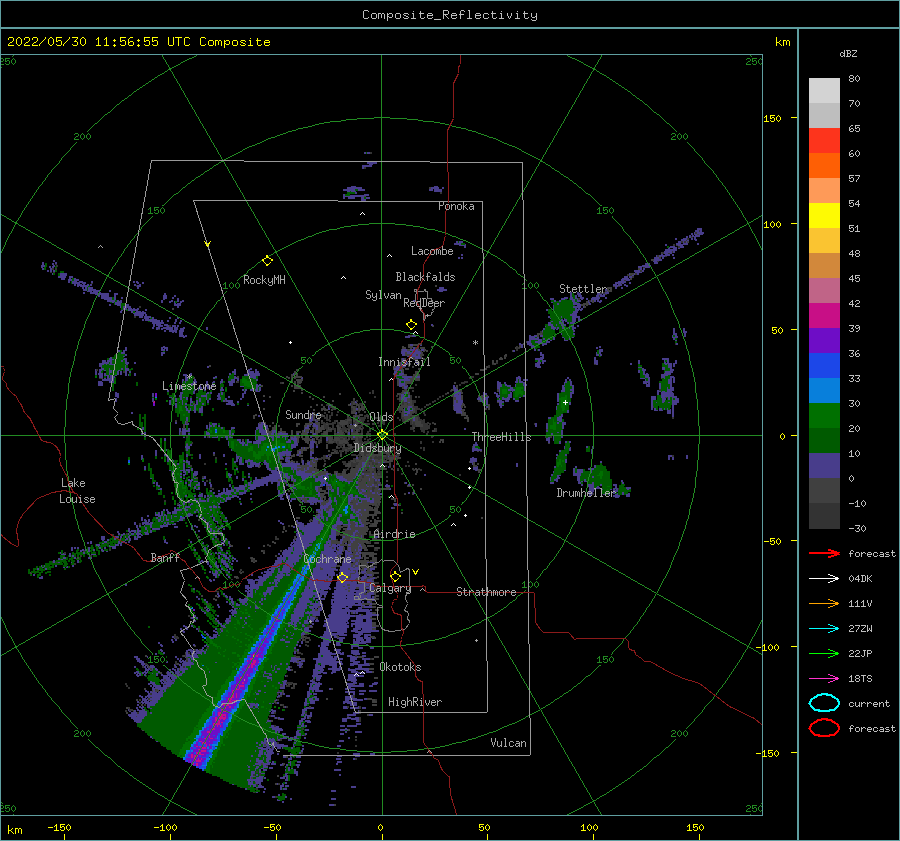The width and height of the screenshot is (900, 841).
Task: Click the blue 33-36 dBZ swatch
Action: tap(824, 366)
